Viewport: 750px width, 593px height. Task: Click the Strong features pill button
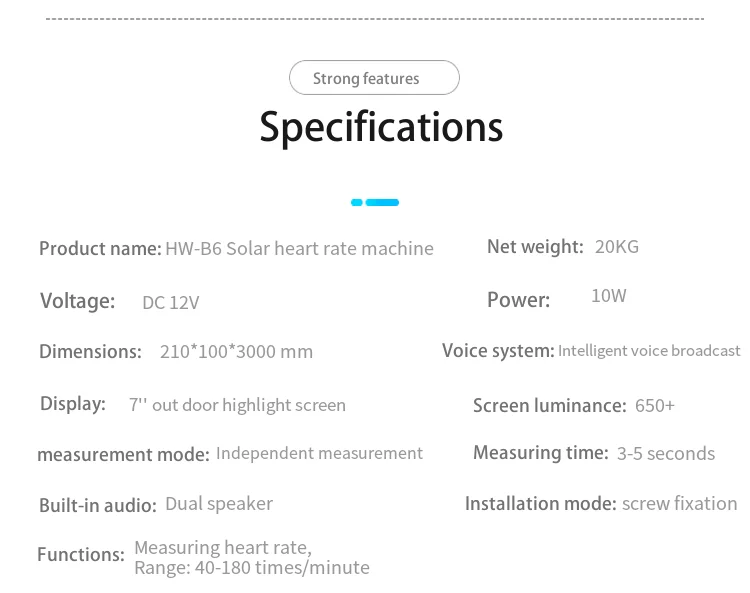pos(374,78)
